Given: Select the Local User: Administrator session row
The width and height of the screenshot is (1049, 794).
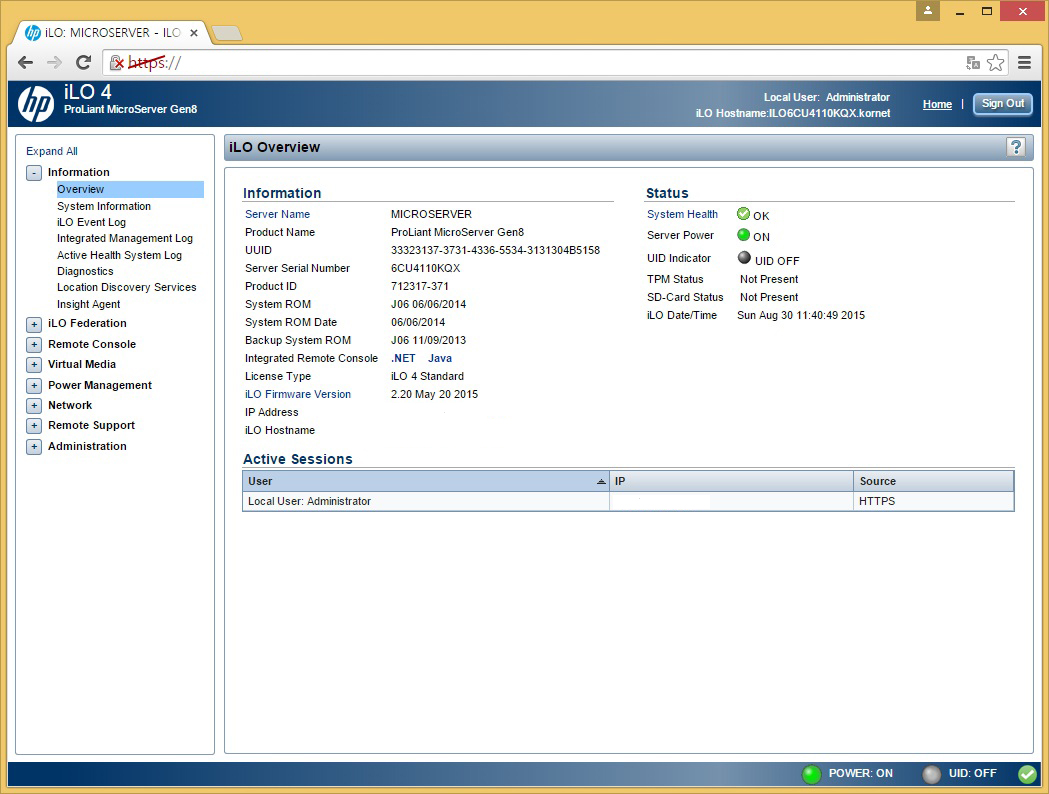Looking at the screenshot, I should tap(628, 501).
